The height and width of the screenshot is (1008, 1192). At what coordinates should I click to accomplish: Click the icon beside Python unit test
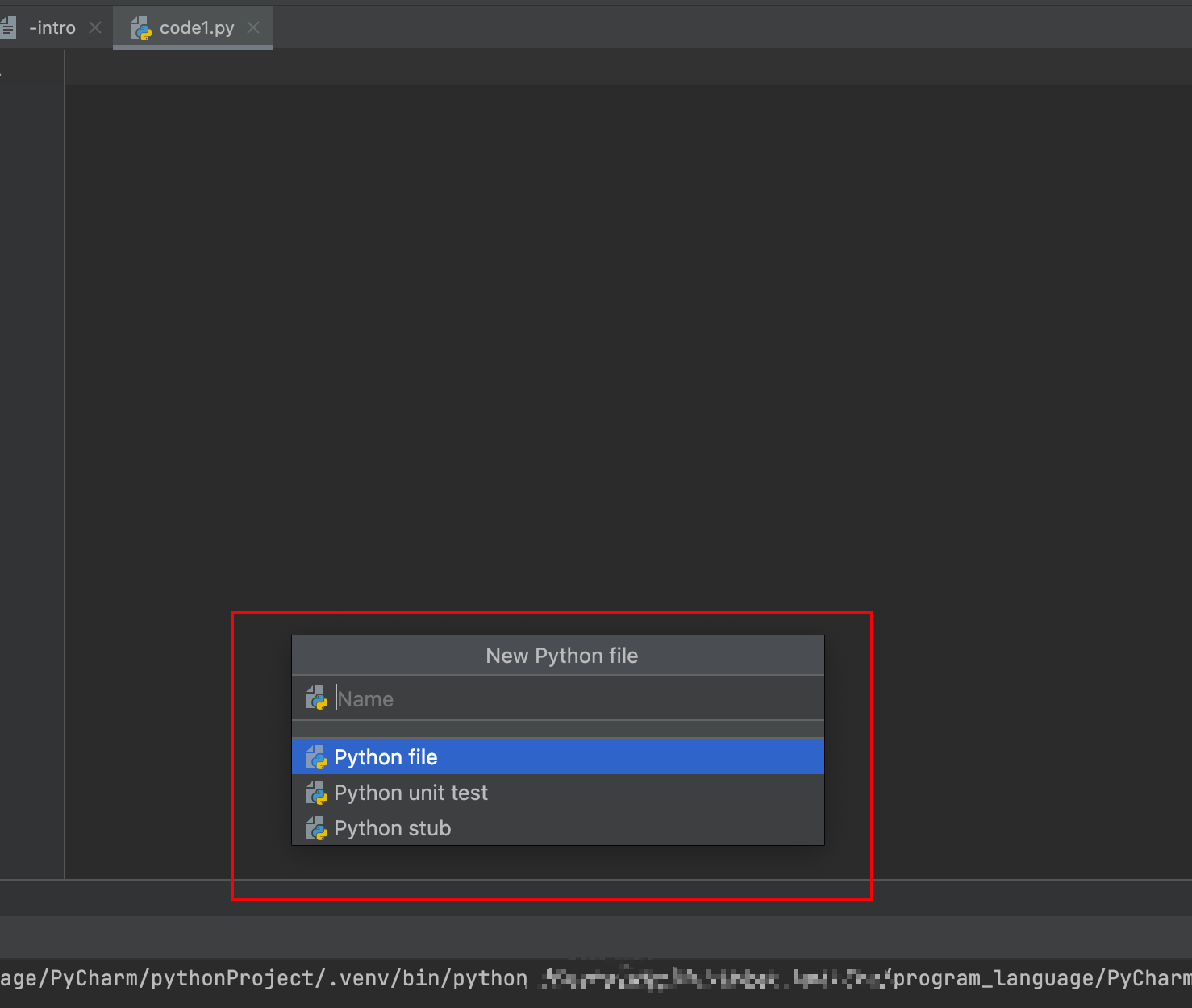[x=317, y=793]
